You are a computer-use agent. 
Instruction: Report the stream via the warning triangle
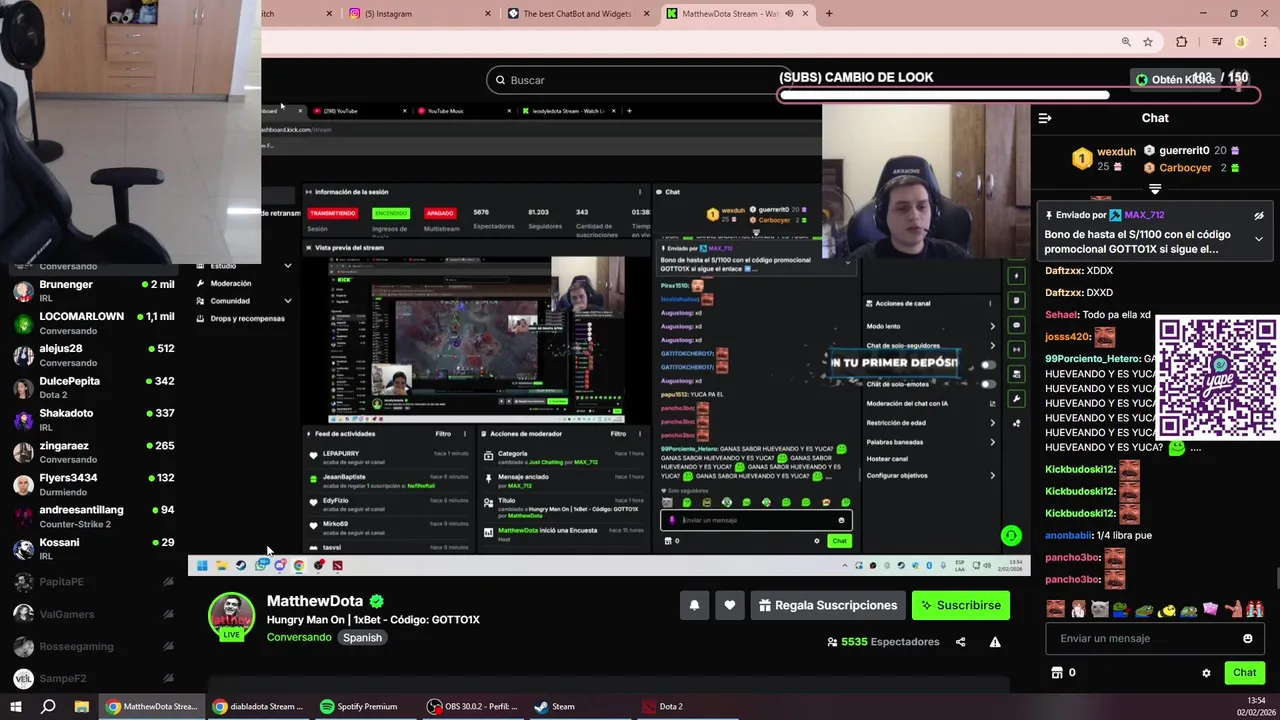click(x=995, y=642)
